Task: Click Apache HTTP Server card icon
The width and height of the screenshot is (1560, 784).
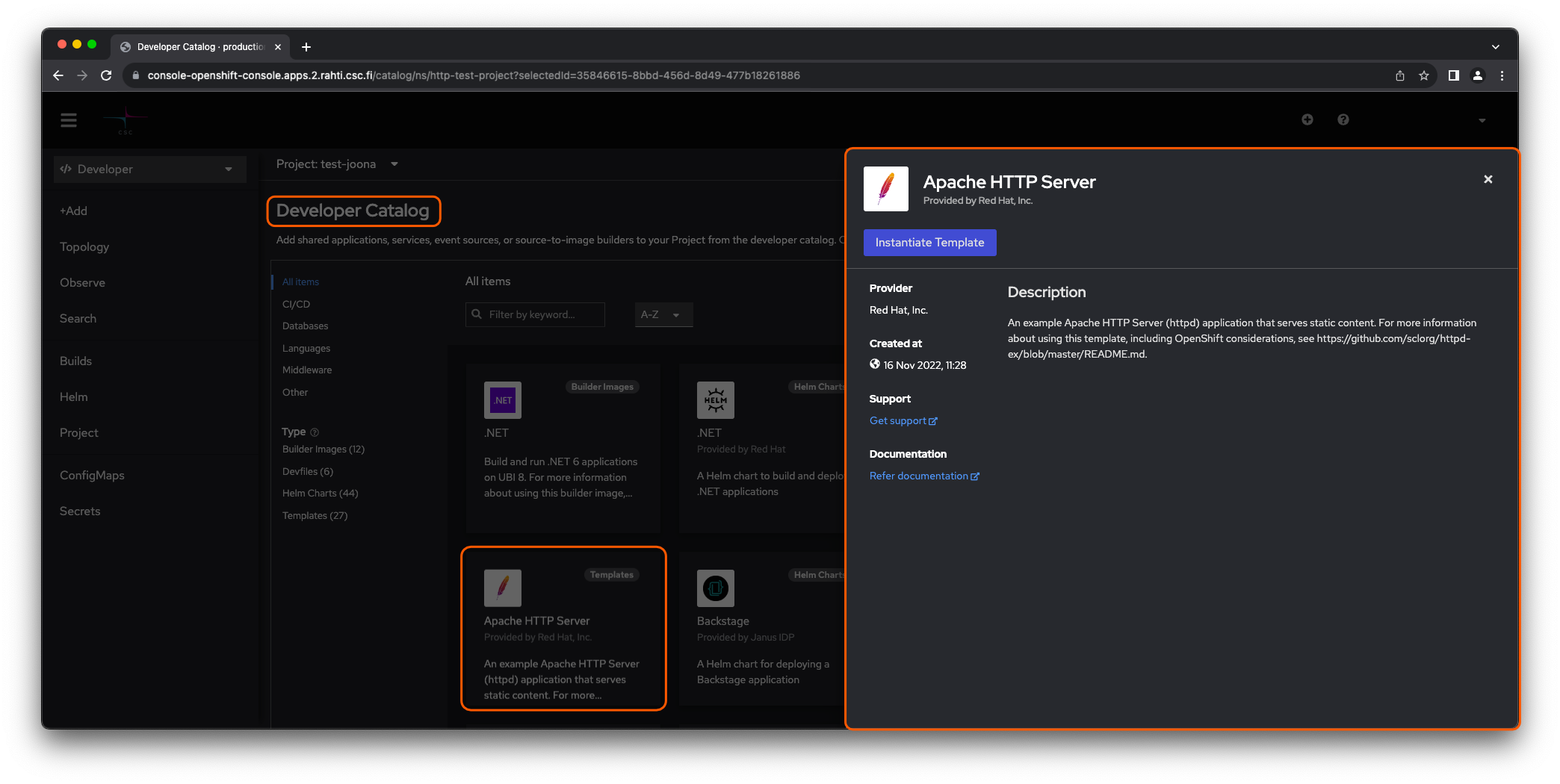Action: 503,588
